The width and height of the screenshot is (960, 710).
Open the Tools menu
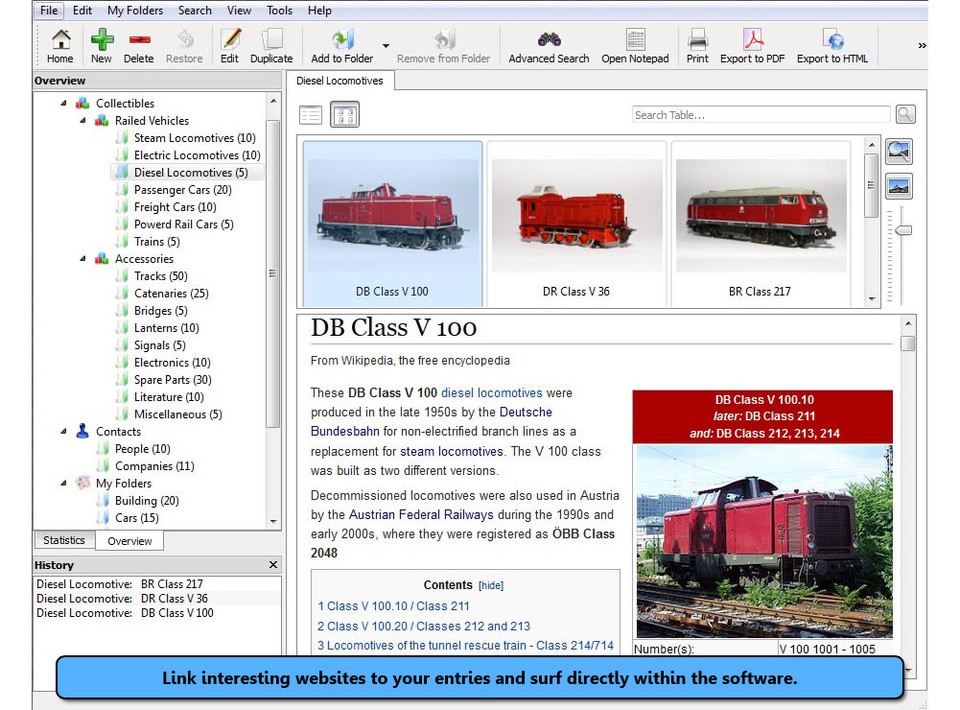click(279, 10)
